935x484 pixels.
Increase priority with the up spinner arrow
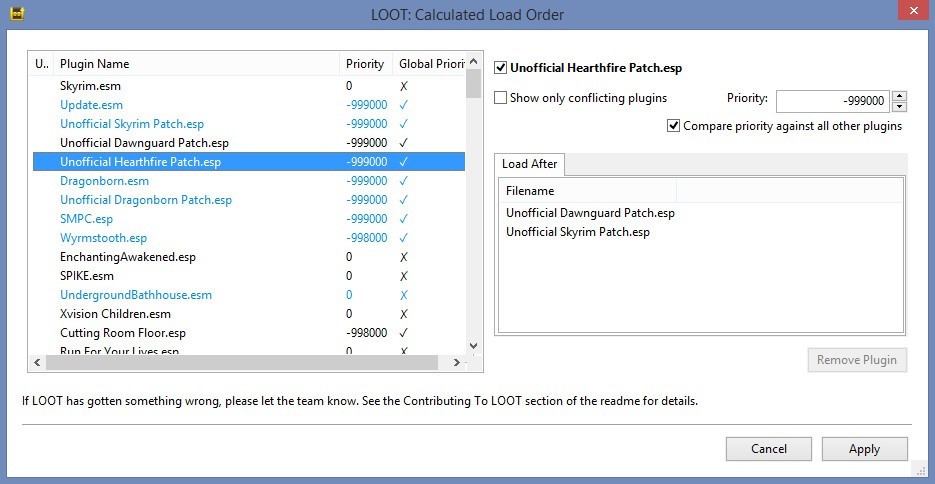(x=899, y=95)
